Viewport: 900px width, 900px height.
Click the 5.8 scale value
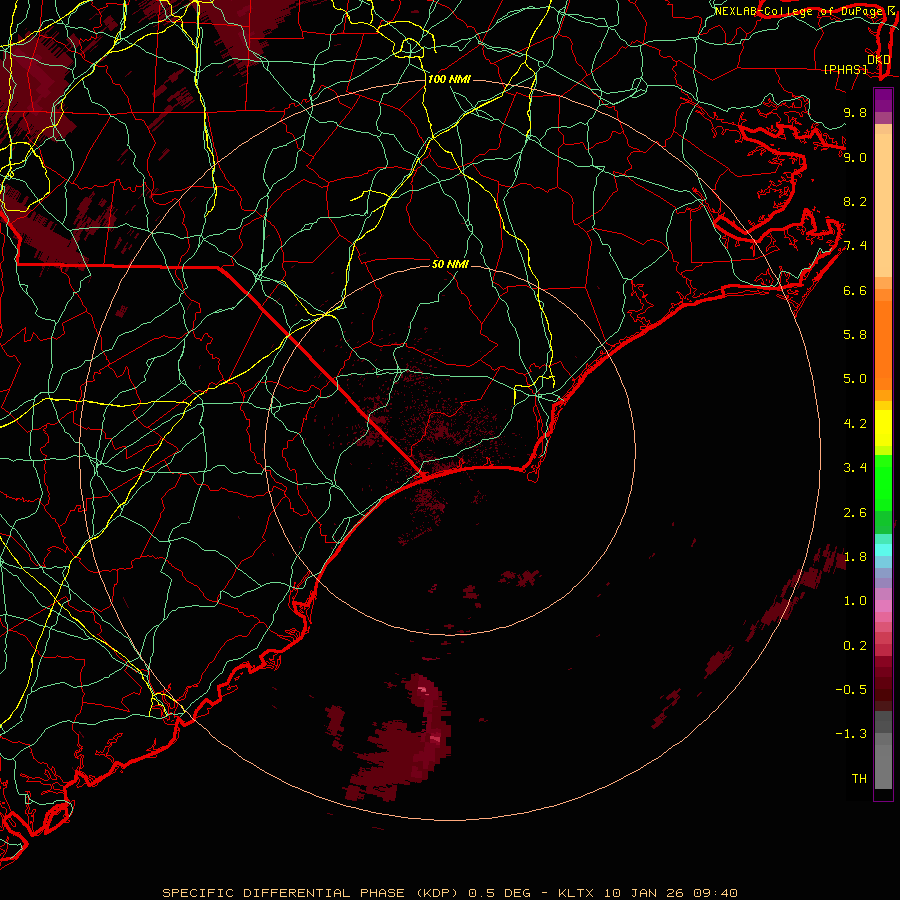855,335
